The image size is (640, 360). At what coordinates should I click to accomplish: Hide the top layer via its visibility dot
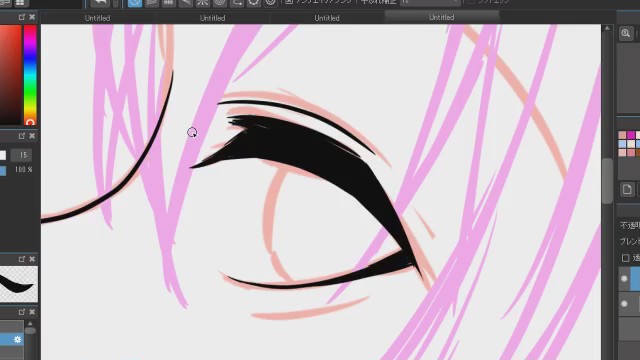624,279
